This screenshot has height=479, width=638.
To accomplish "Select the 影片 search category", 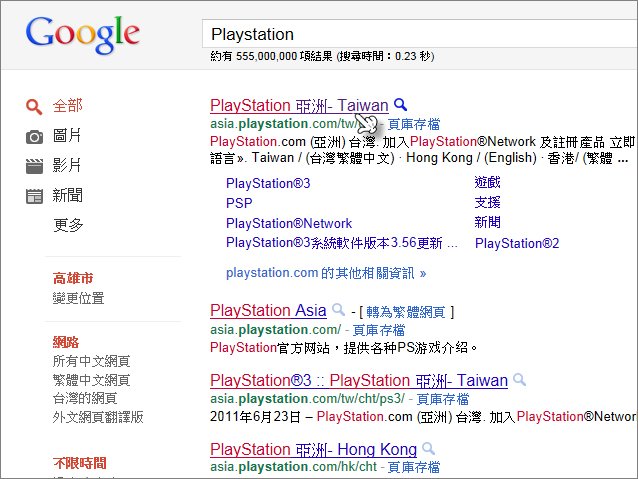I will (67, 165).
